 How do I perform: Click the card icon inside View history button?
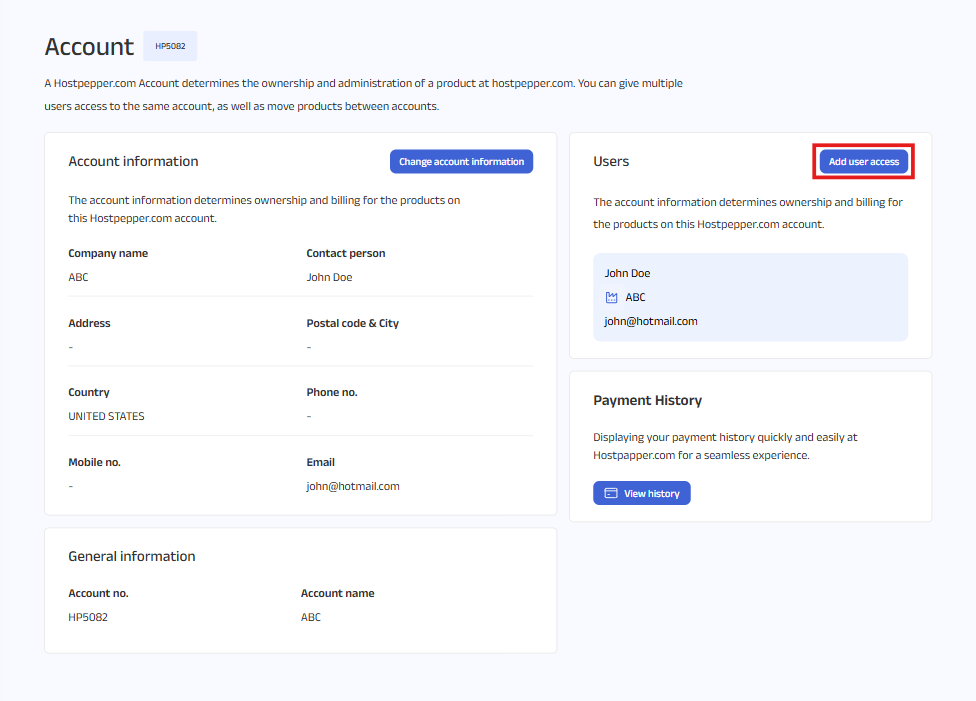point(611,493)
